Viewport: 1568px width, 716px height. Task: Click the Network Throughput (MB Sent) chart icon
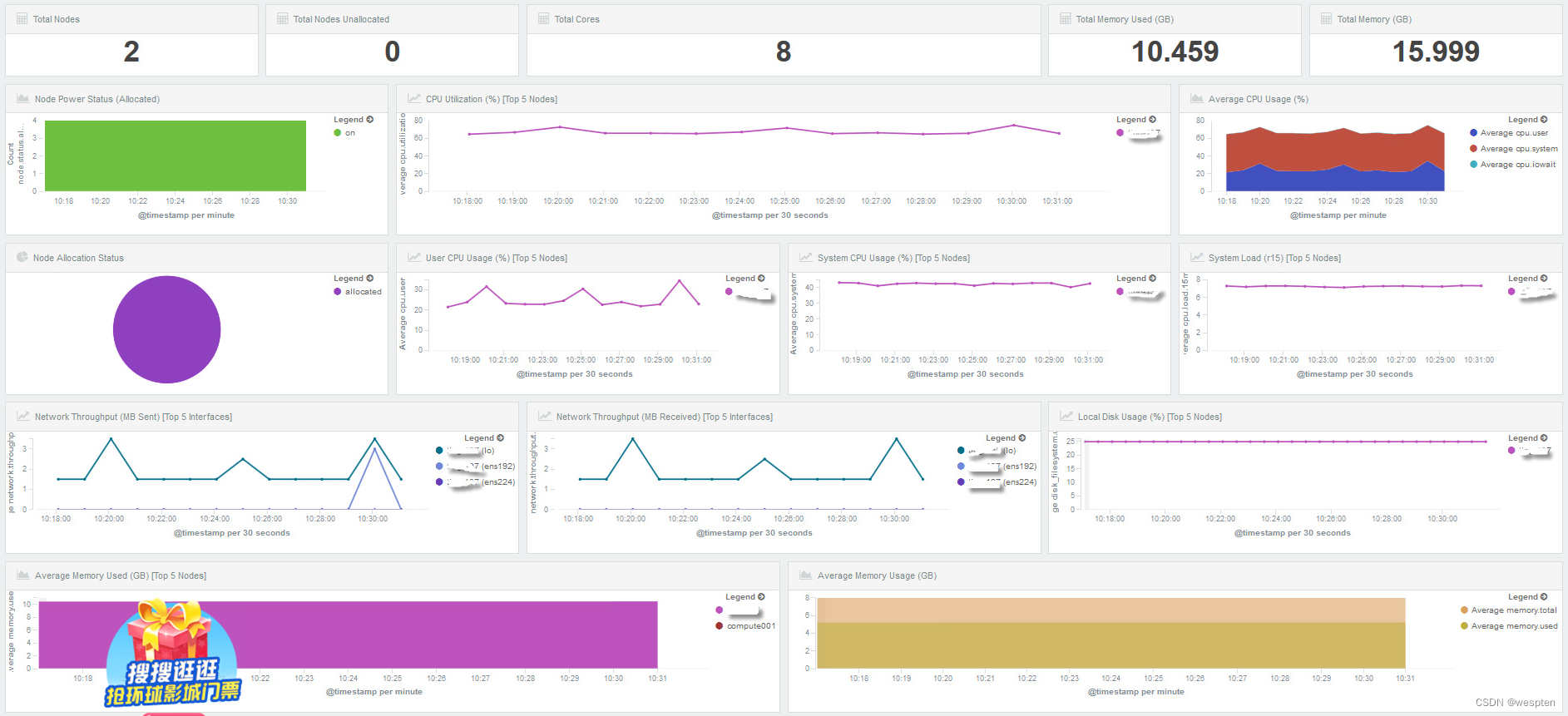pyautogui.click(x=22, y=417)
